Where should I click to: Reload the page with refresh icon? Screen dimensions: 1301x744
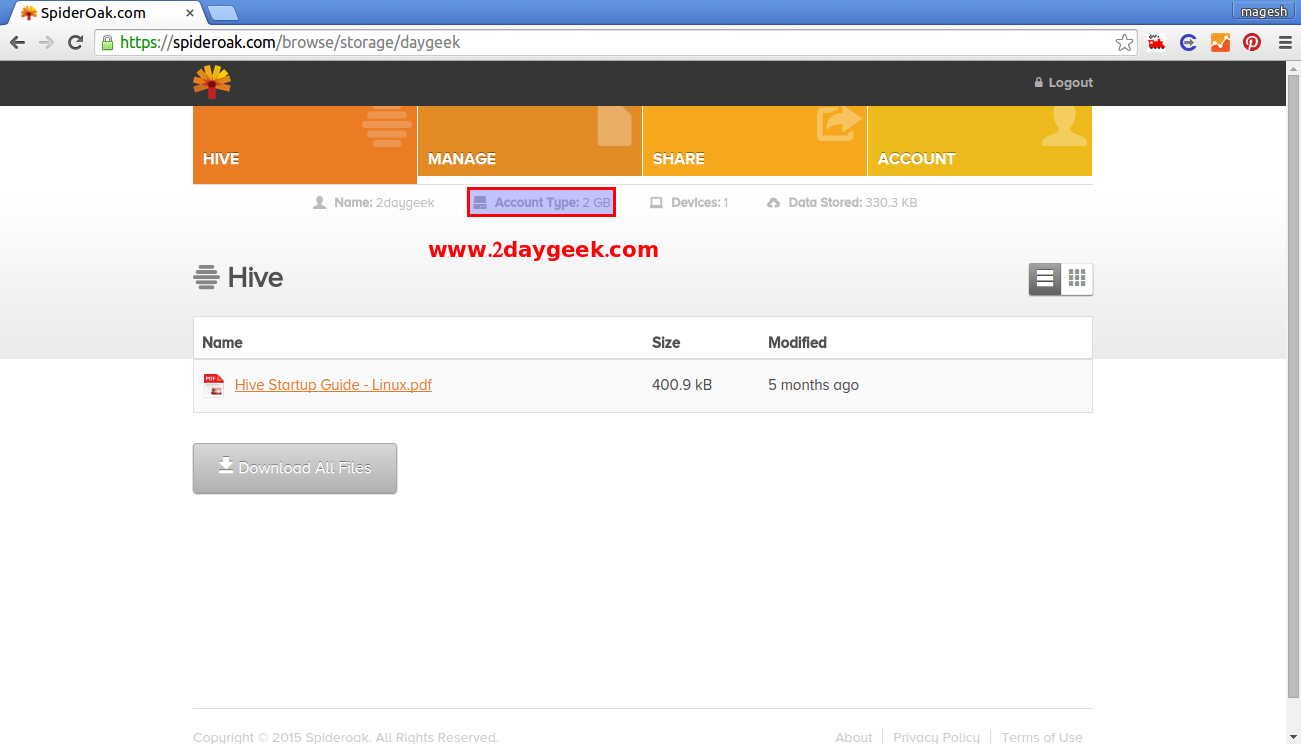click(75, 42)
